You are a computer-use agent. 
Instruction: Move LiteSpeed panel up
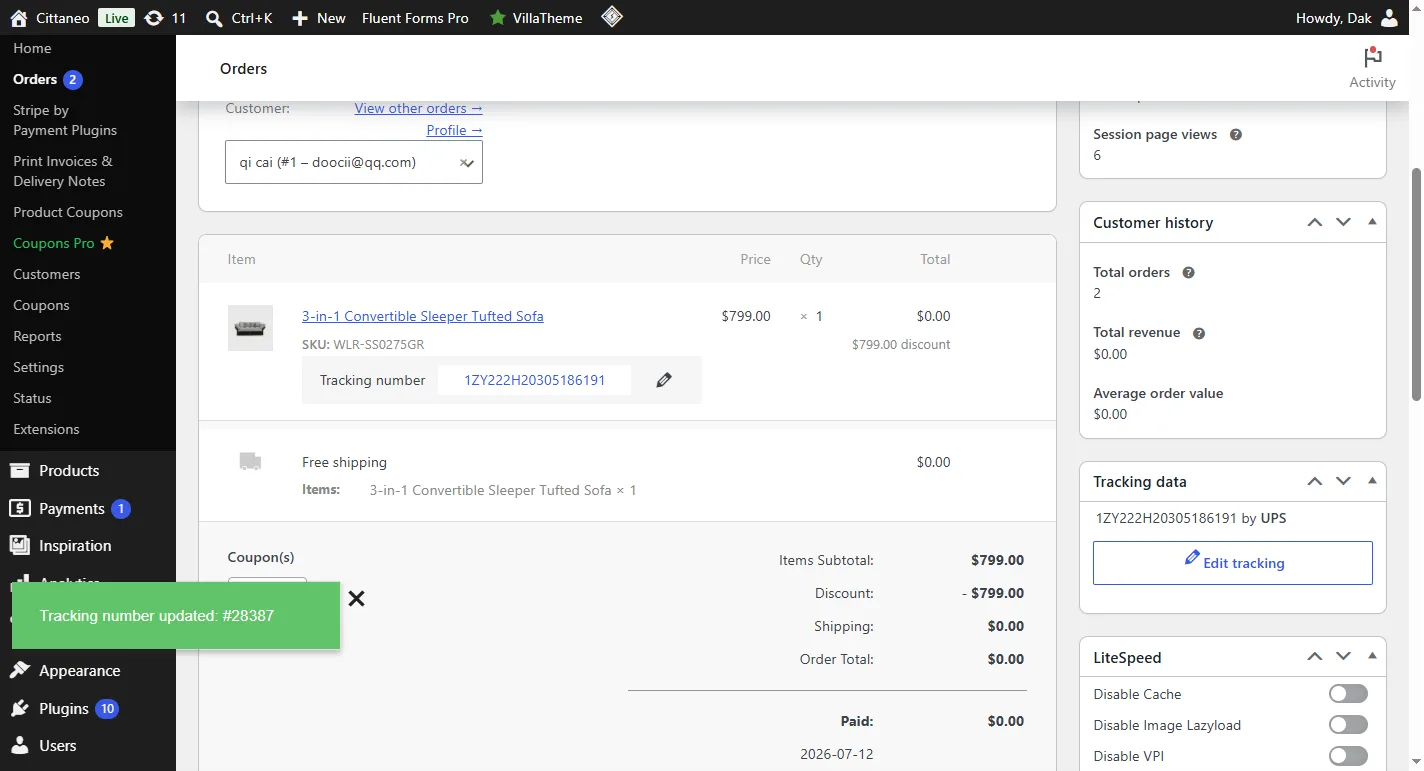pos(1315,657)
